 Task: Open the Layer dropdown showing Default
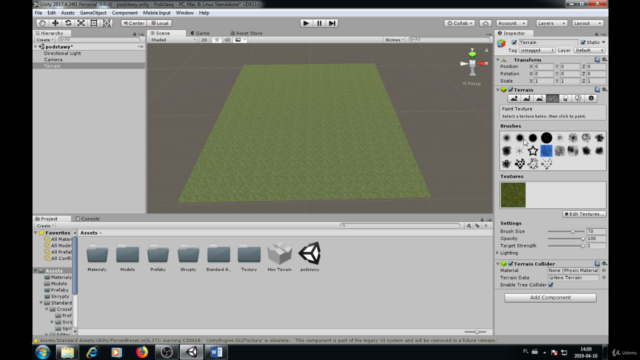589,51
